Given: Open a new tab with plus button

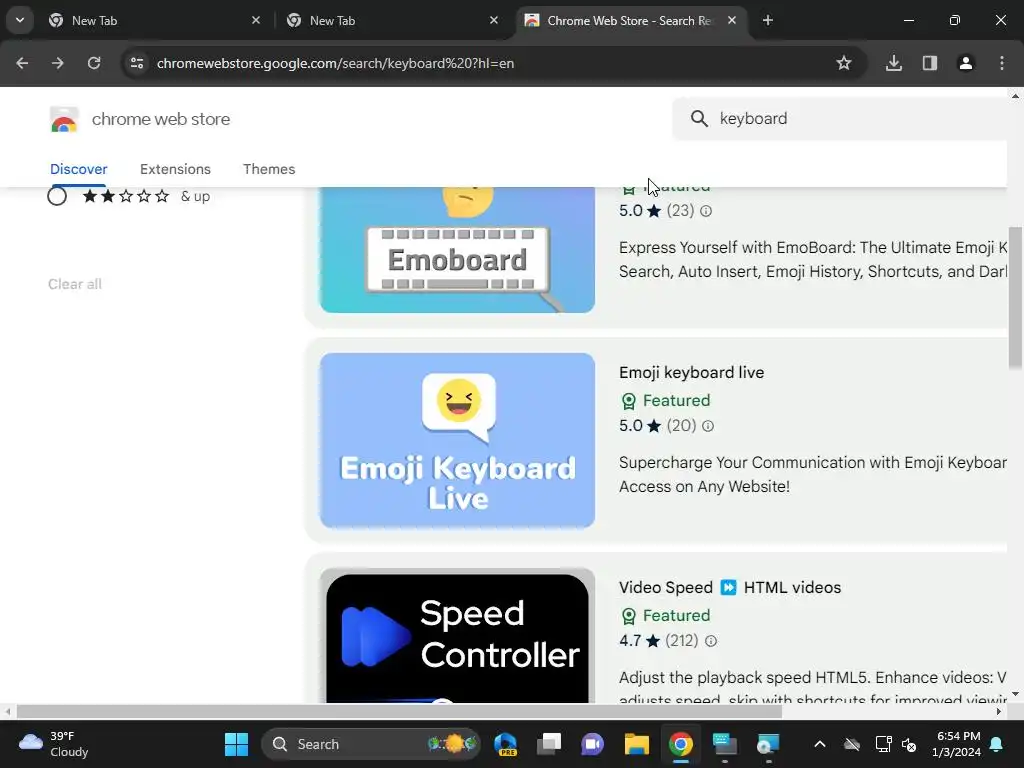Looking at the screenshot, I should 768,20.
